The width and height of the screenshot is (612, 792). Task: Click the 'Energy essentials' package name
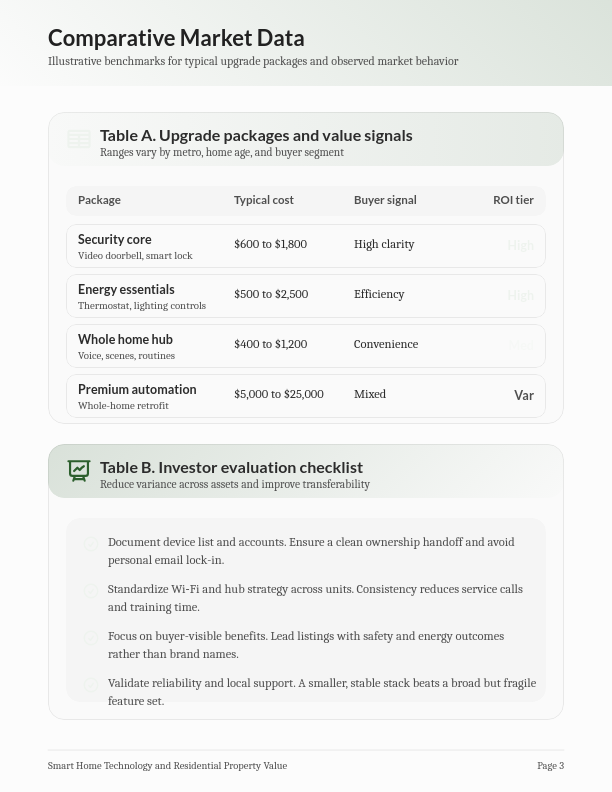click(x=126, y=290)
